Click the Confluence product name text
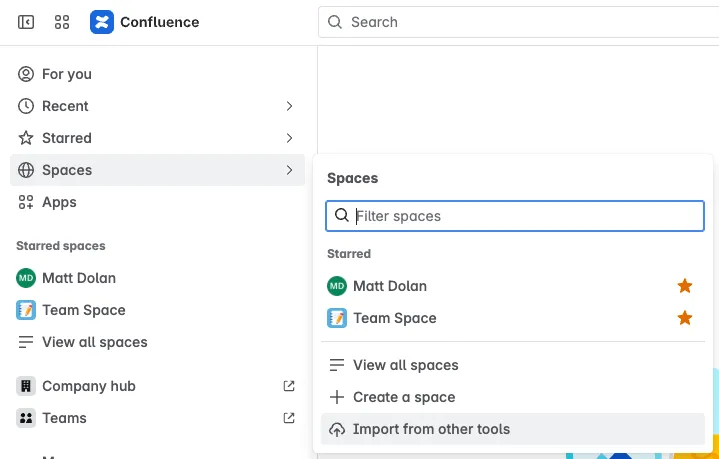The height and width of the screenshot is (459, 719). [x=160, y=22]
